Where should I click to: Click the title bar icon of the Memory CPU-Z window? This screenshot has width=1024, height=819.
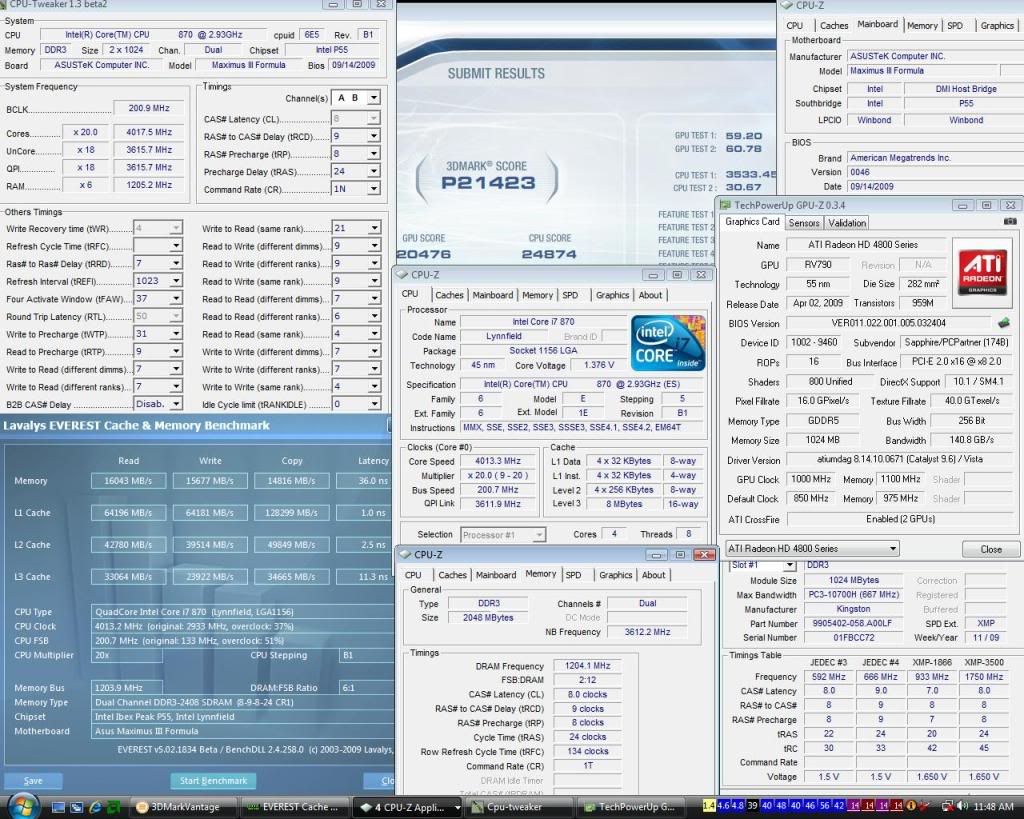click(405, 554)
